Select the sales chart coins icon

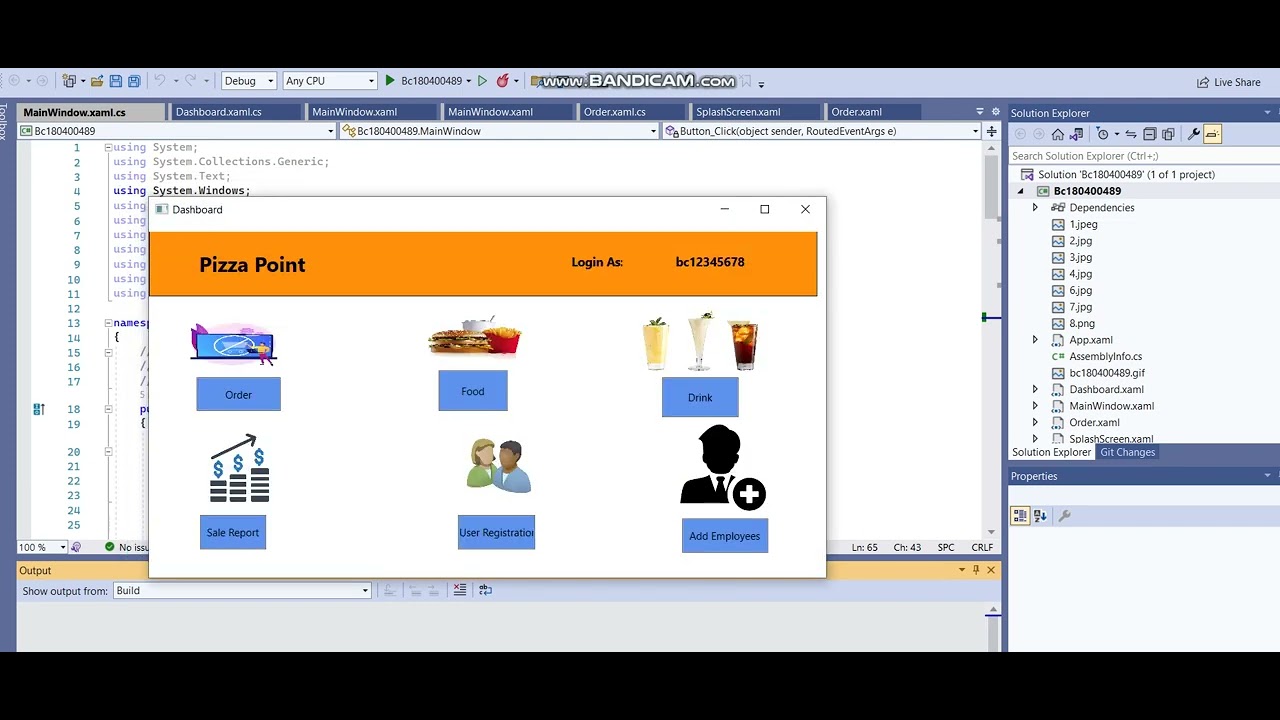coord(239,468)
